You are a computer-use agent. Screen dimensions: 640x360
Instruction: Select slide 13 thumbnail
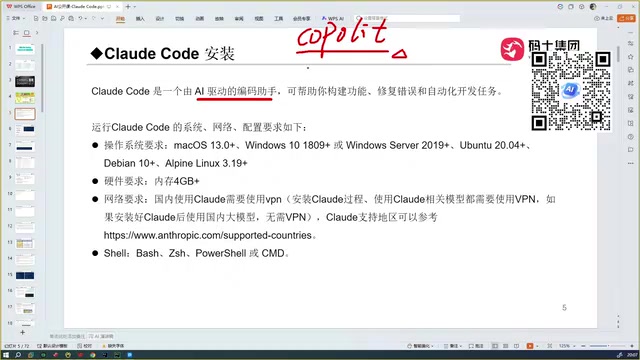[x=25, y=243]
